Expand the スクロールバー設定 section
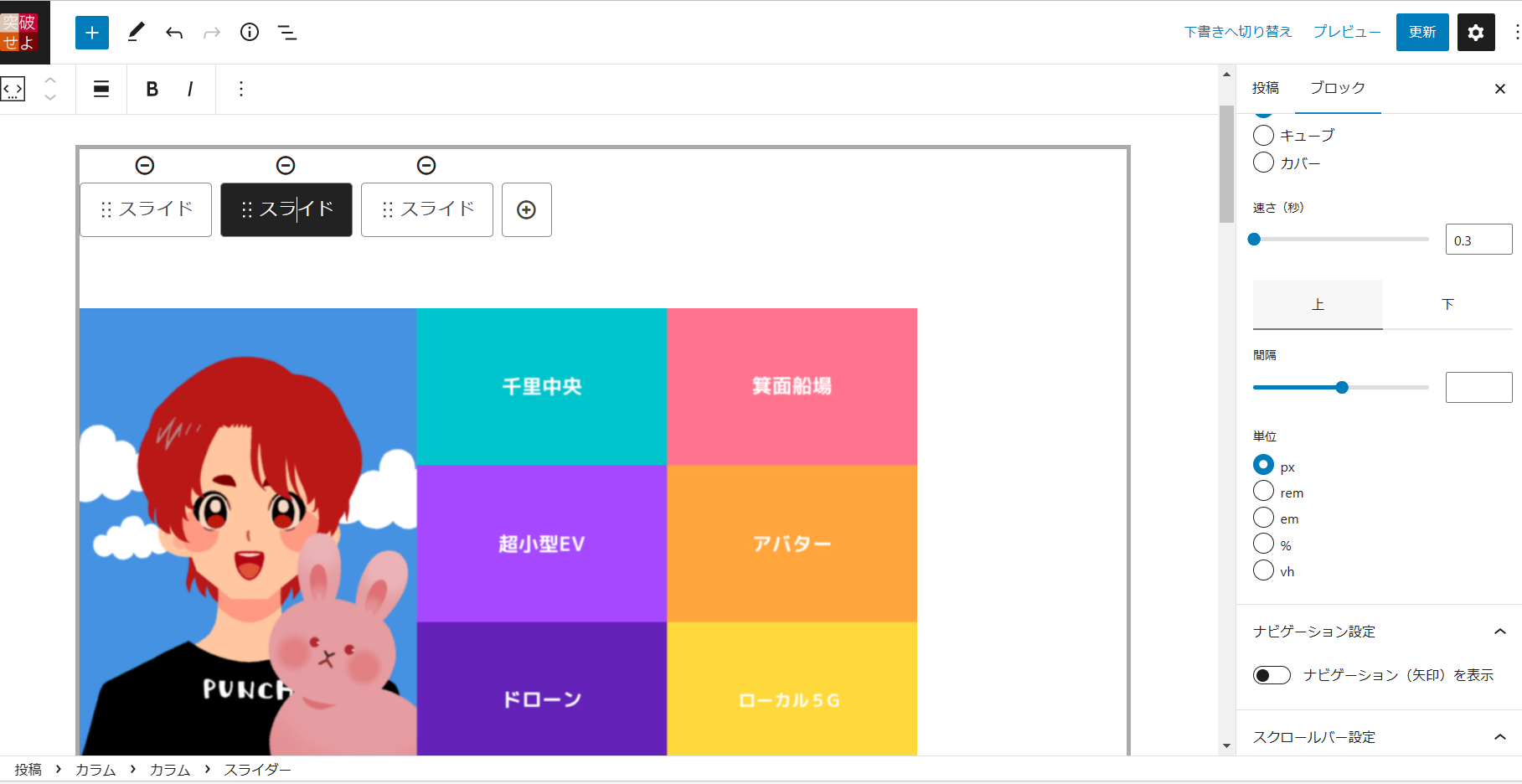Viewport: 1522px width, 784px height. 1500,736
